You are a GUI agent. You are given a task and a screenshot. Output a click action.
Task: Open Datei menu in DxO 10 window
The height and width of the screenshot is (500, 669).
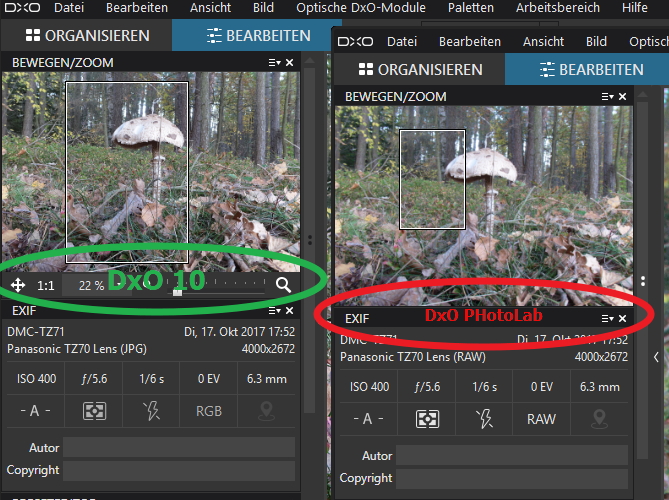tap(69, 8)
